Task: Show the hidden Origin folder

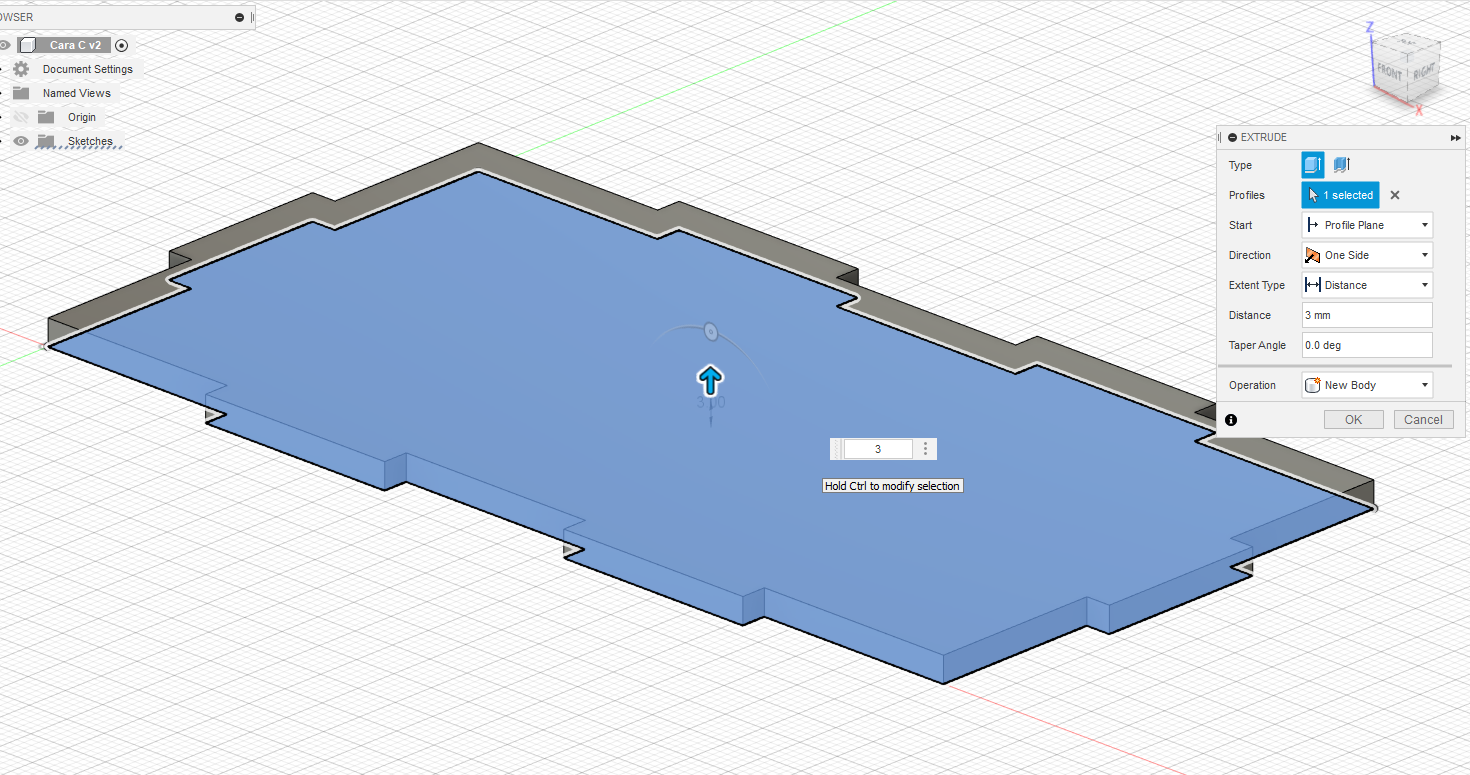Action: (20, 116)
